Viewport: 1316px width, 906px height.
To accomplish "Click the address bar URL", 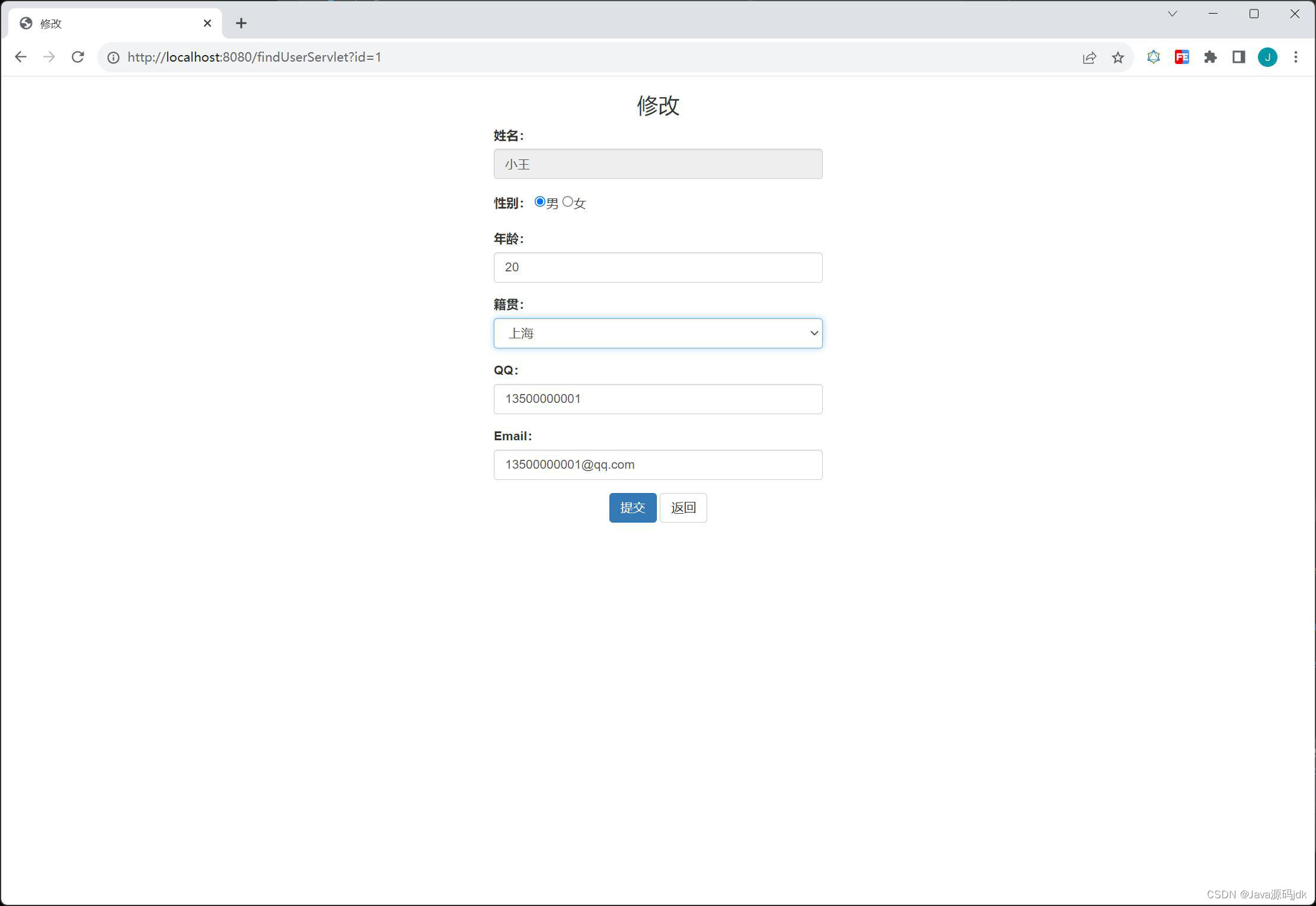I will [254, 57].
